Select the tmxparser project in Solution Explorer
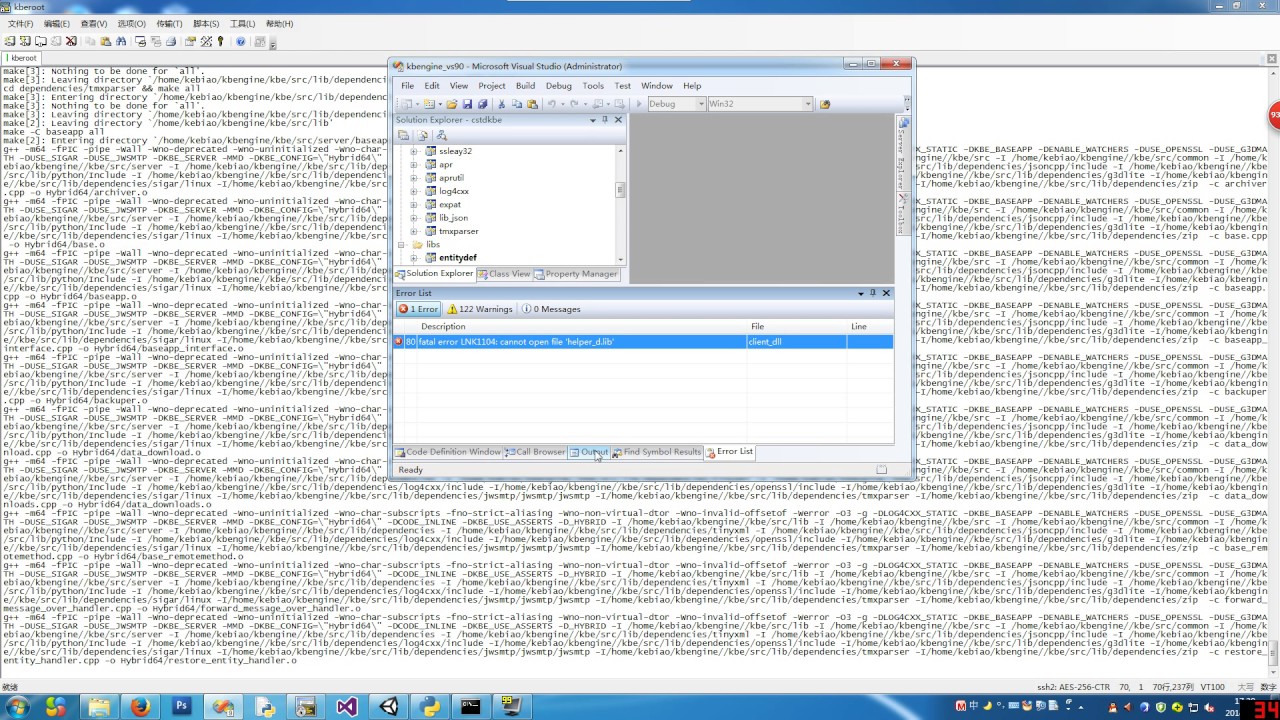Image resolution: width=1280 pixels, height=720 pixels. [459, 231]
